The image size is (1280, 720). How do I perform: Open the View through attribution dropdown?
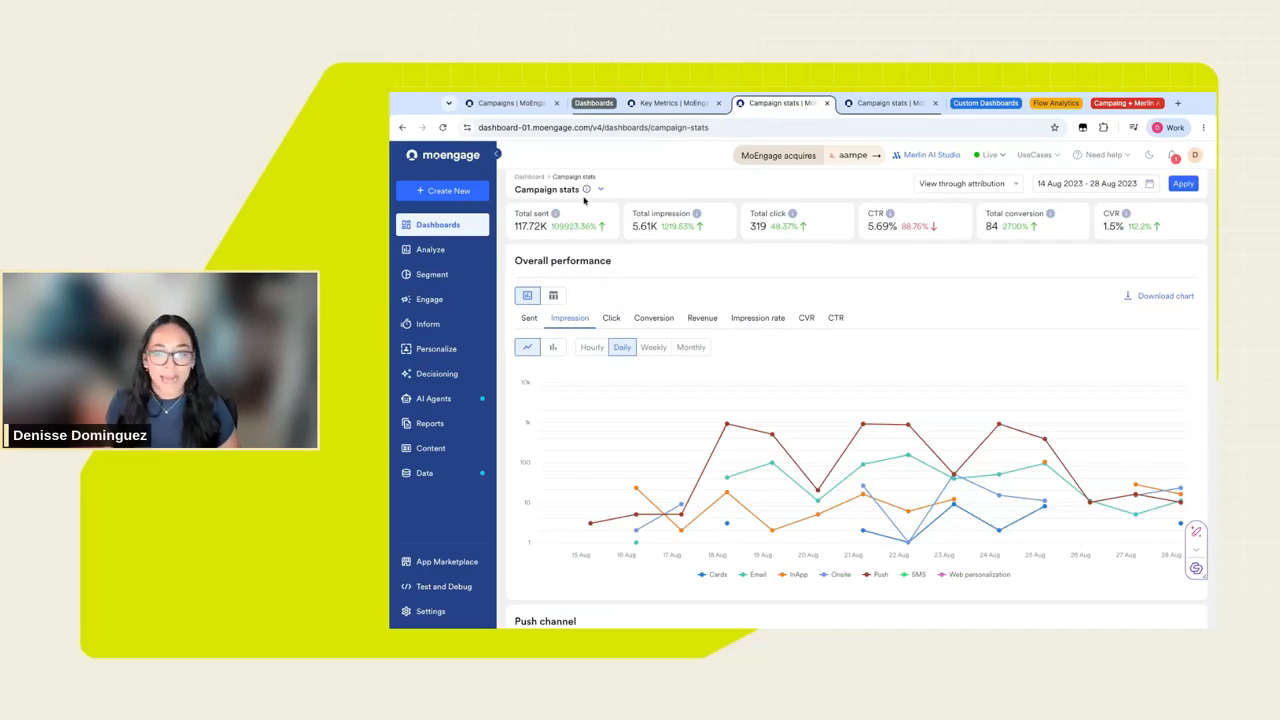968,184
